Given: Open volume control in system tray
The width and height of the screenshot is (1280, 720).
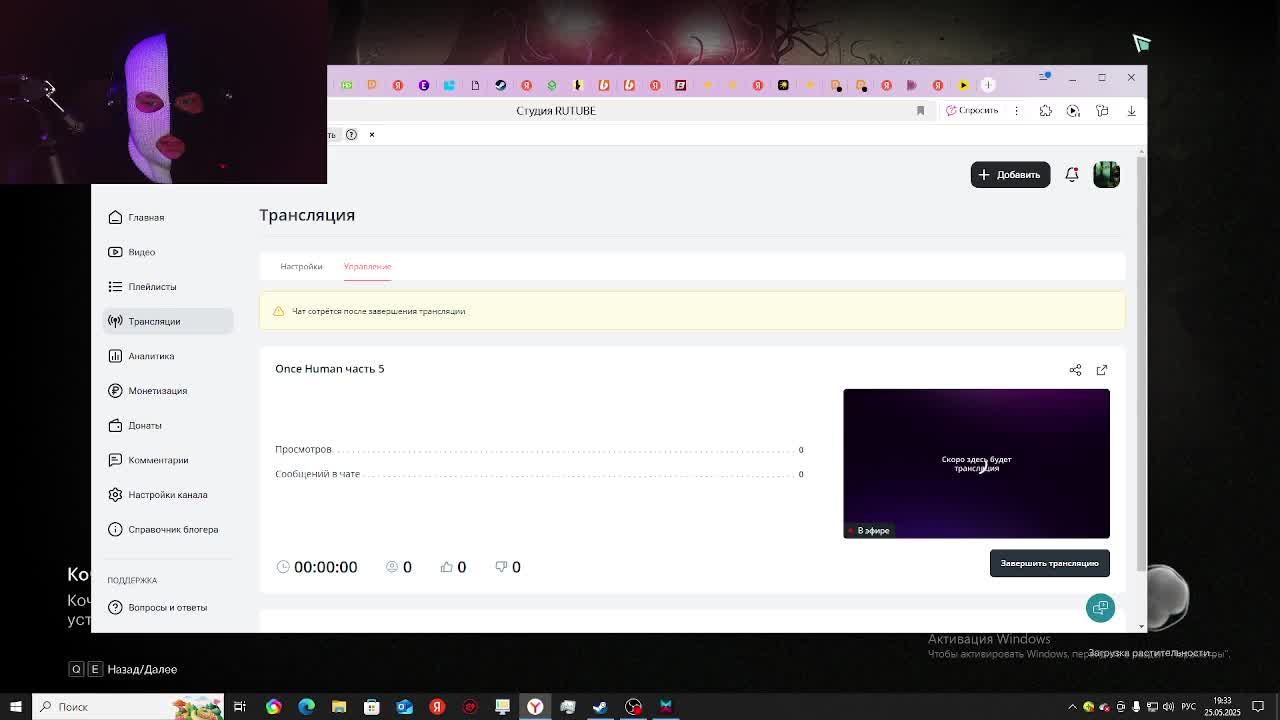Looking at the screenshot, I should tap(1167, 707).
